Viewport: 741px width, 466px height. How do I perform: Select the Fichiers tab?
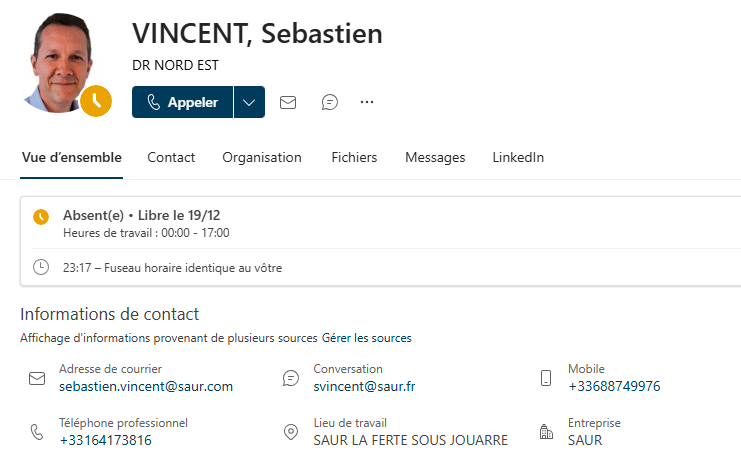(x=354, y=157)
